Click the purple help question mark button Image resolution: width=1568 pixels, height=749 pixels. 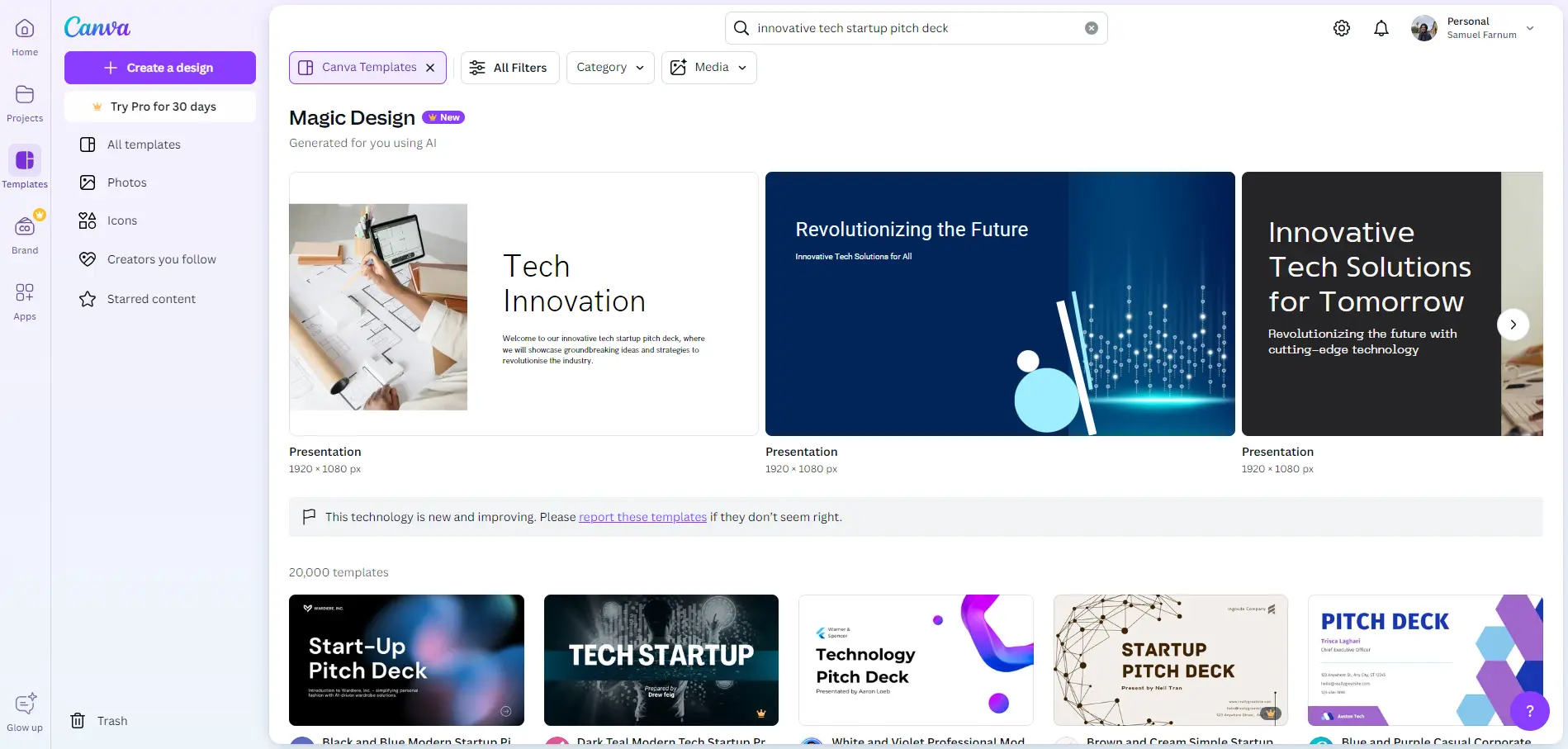(1529, 710)
